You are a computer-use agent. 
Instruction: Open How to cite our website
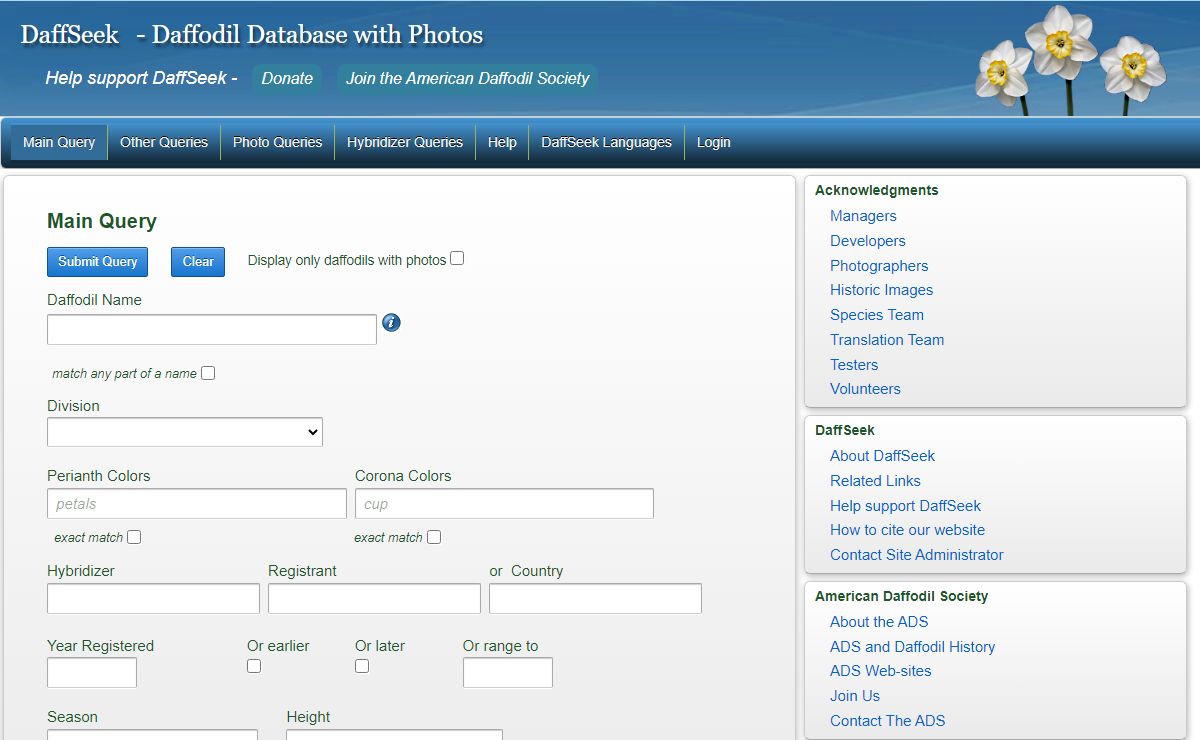point(907,530)
